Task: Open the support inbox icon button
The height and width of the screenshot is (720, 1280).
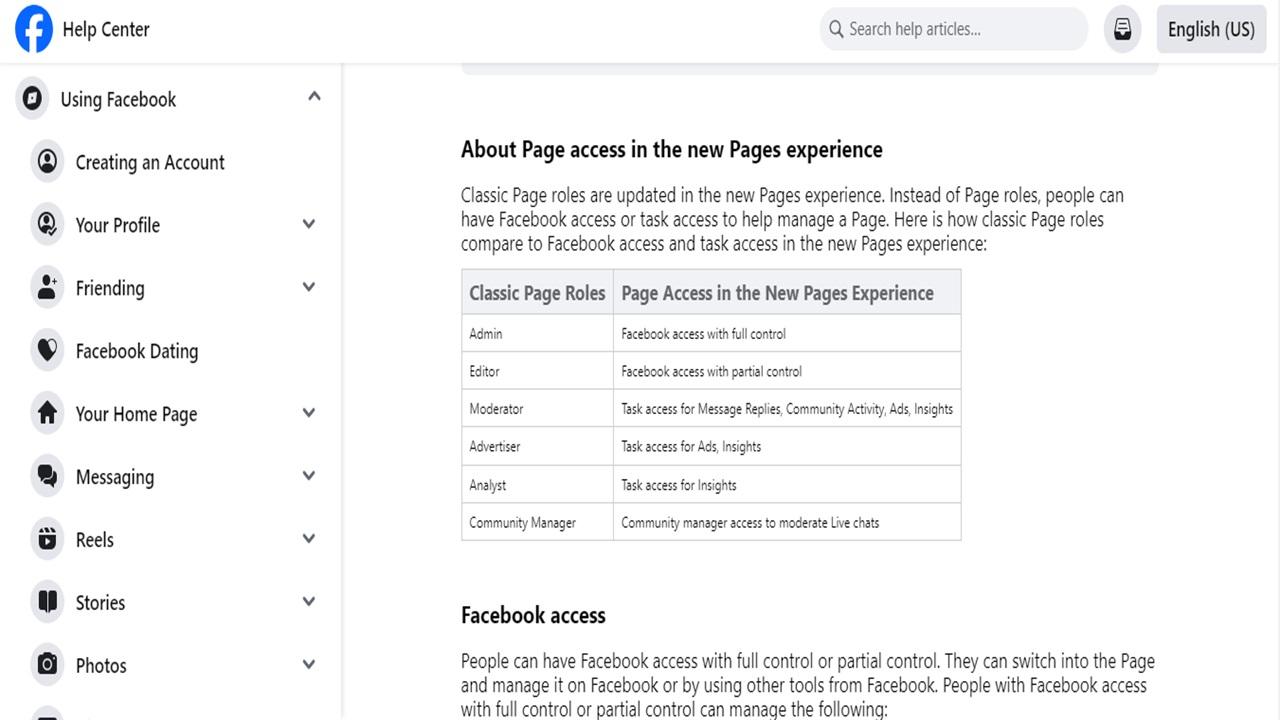Action: click(x=1123, y=29)
